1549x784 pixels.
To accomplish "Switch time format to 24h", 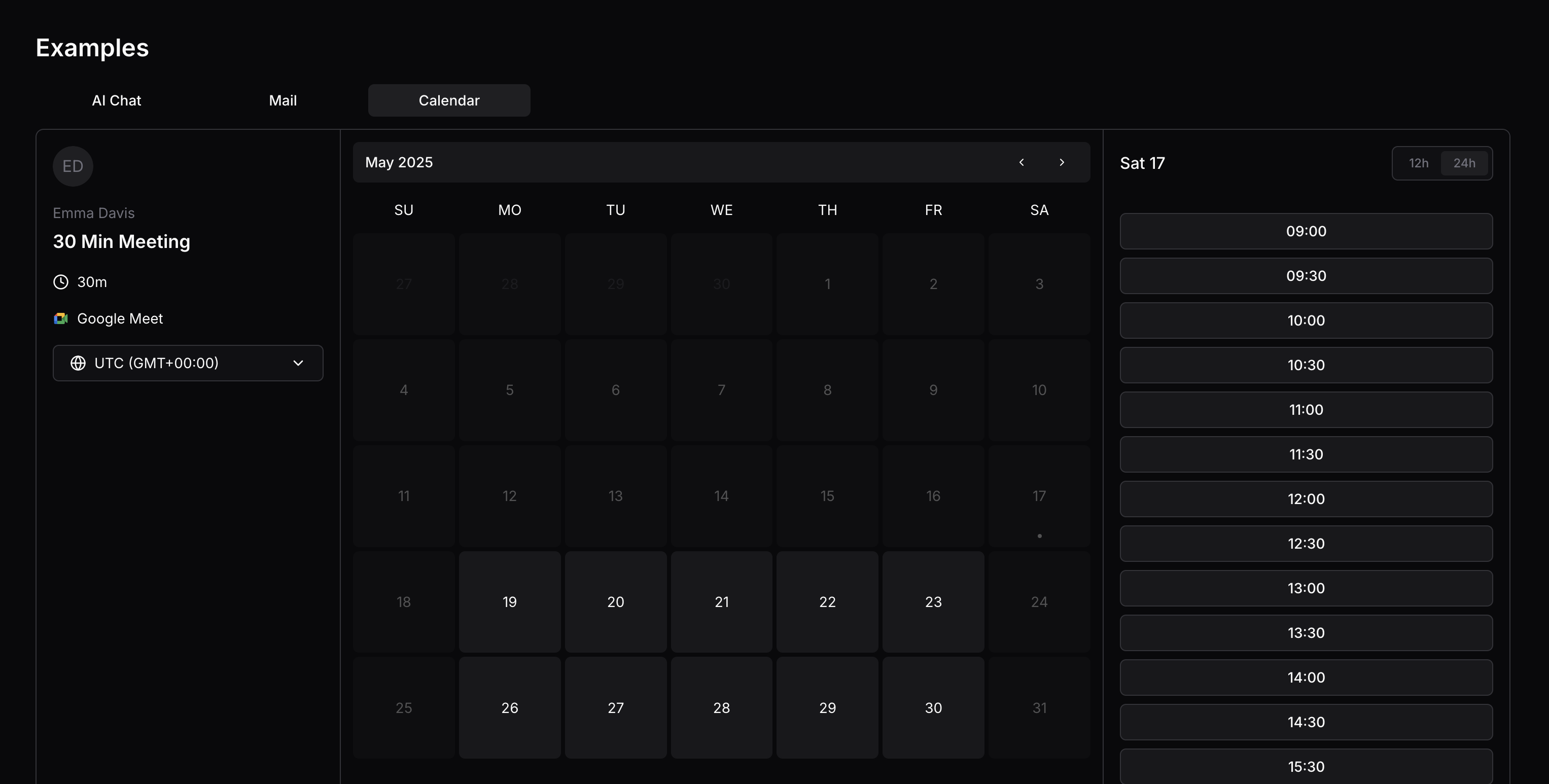I will [1464, 163].
